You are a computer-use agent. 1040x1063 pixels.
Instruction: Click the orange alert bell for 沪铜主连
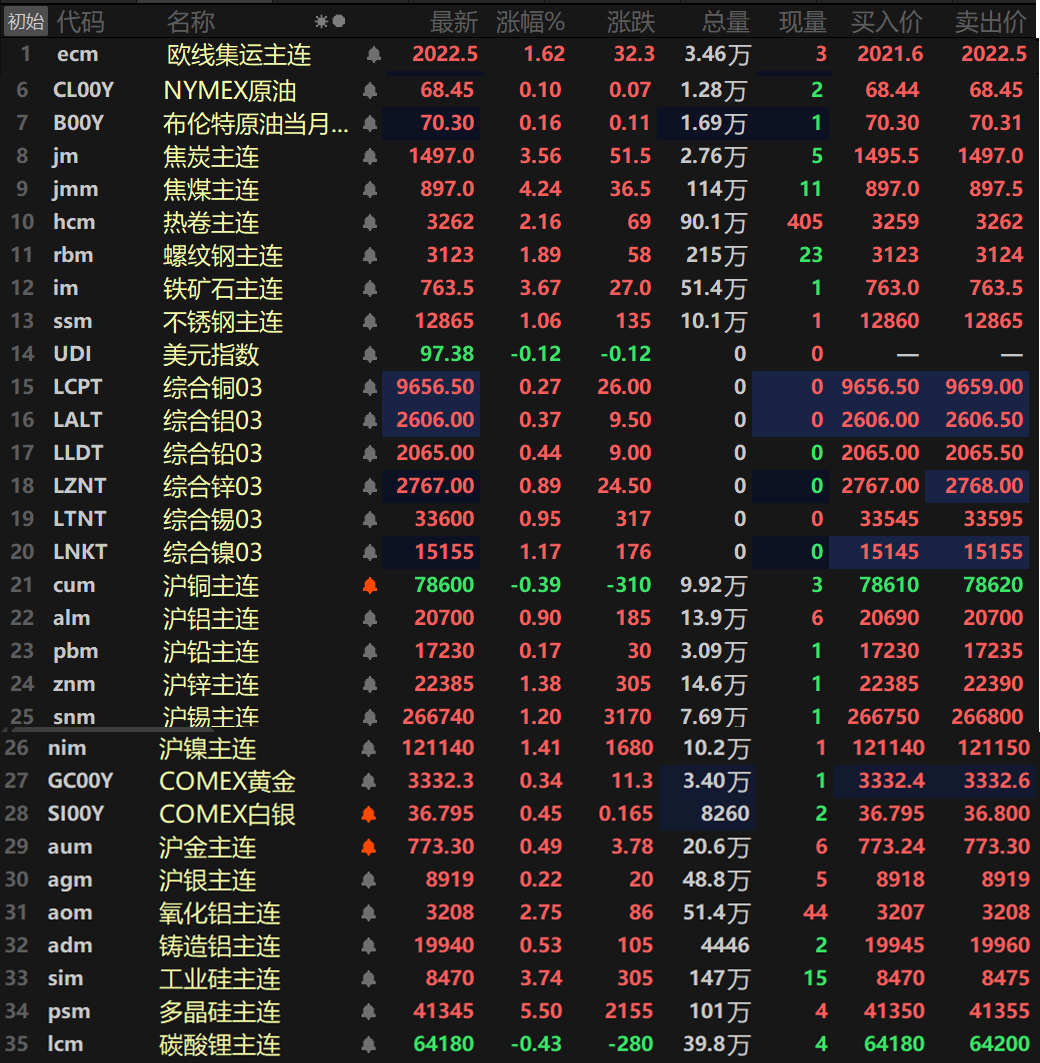tap(369, 585)
